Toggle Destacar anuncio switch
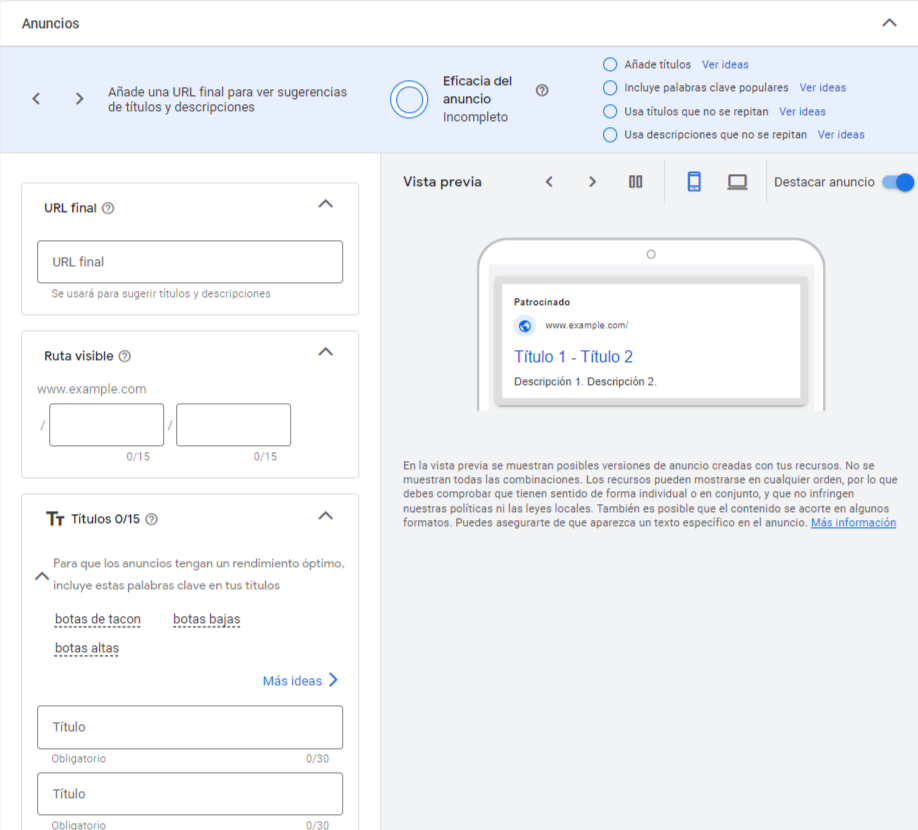This screenshot has height=830, width=918. coord(898,182)
